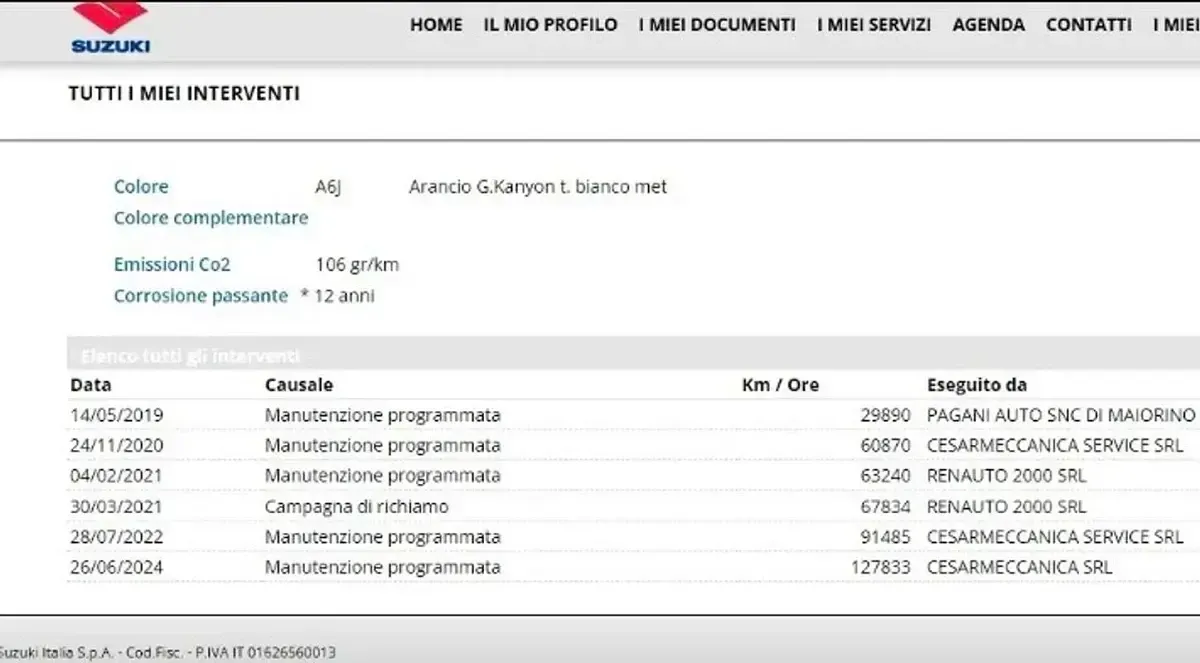The image size is (1200, 663).
Task: Click Campagna di richiamo entry
Action: (357, 507)
